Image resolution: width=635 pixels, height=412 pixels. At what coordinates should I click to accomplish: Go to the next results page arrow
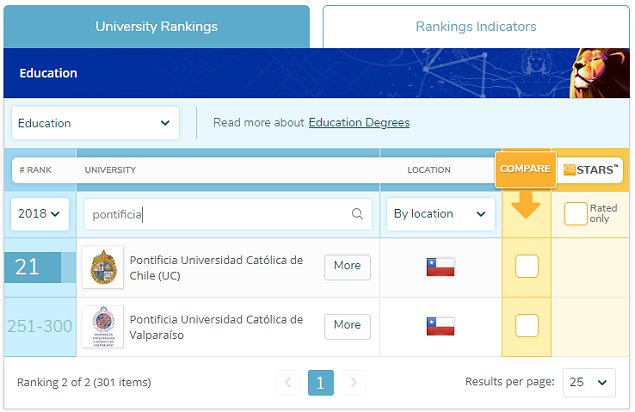[353, 382]
